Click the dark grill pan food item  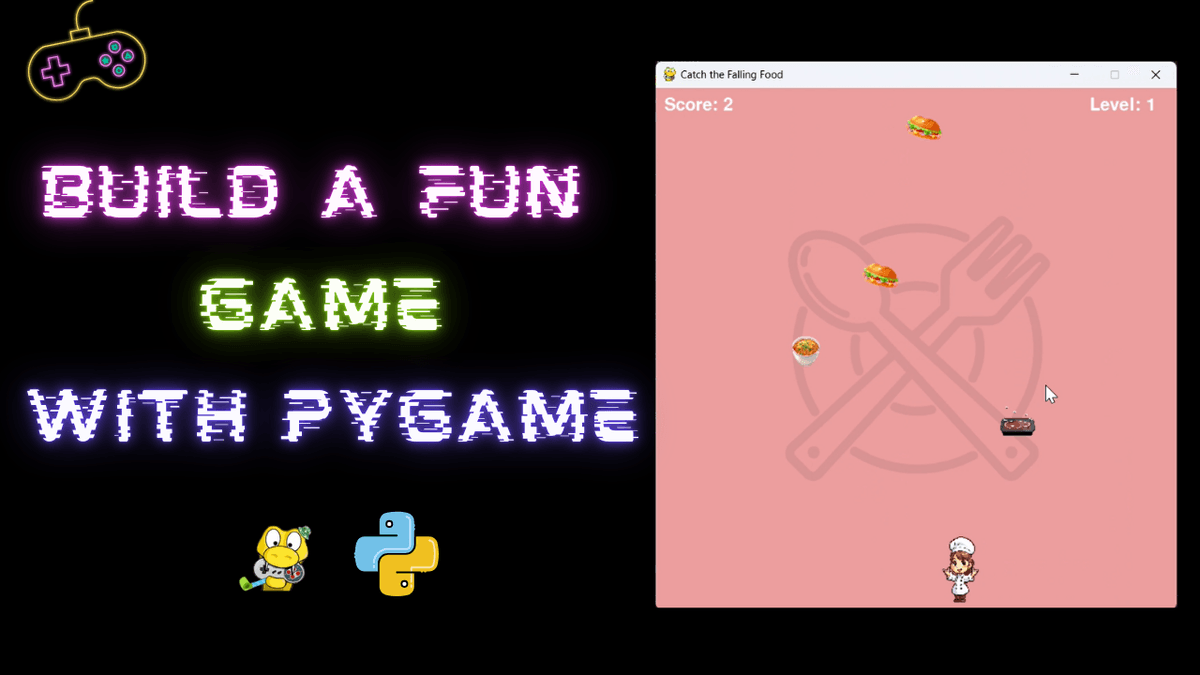1017,425
